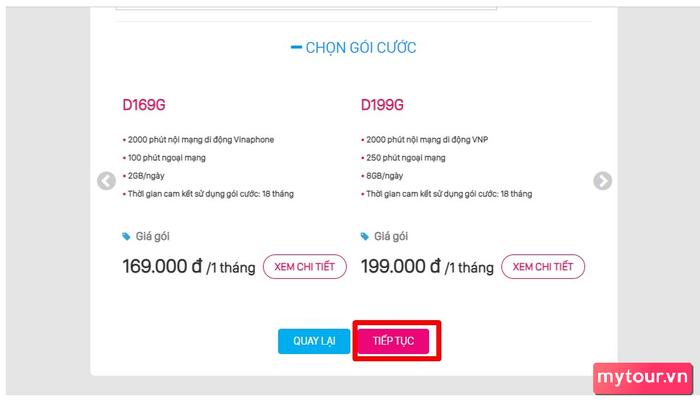Select the D199G package title
This screenshot has height=404, width=700.
[x=384, y=104]
